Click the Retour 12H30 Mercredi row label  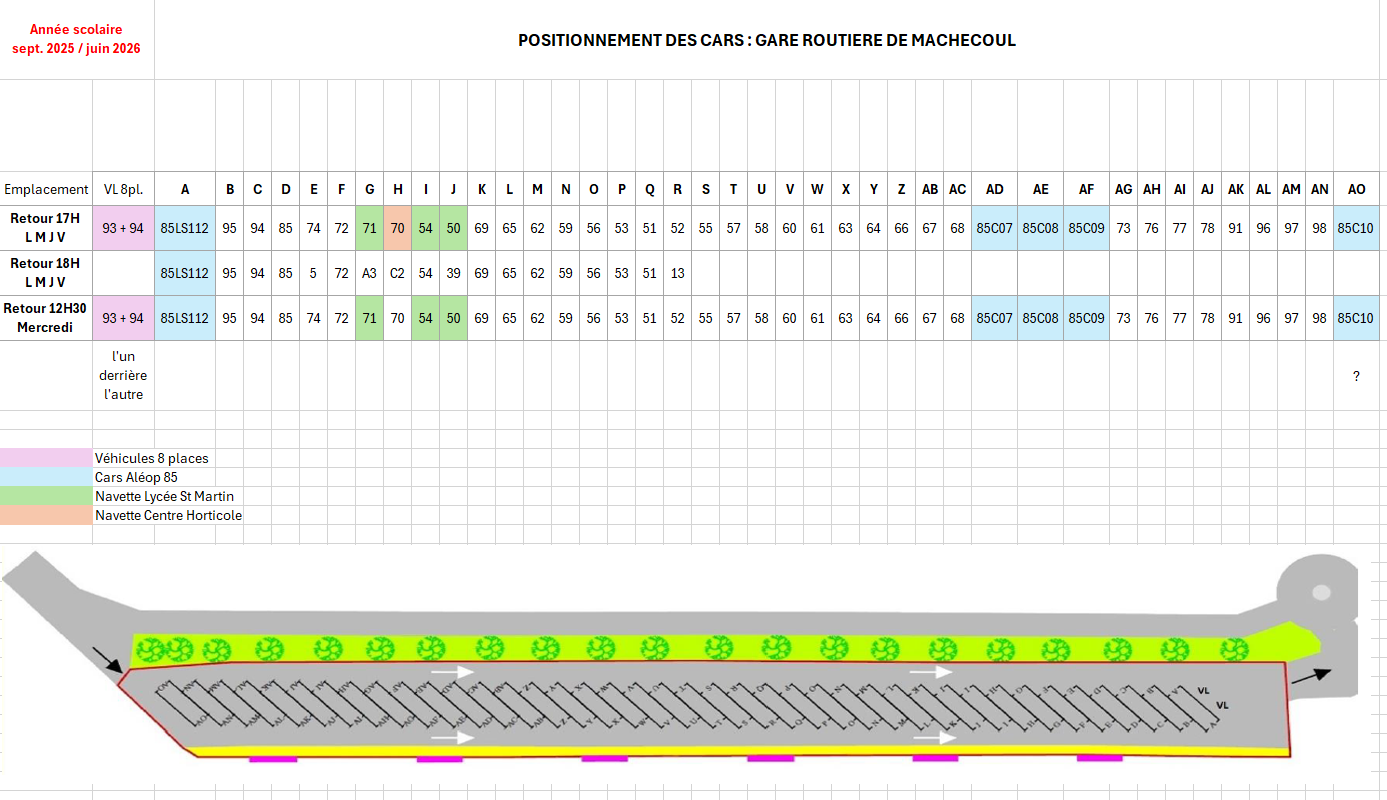tap(46, 318)
